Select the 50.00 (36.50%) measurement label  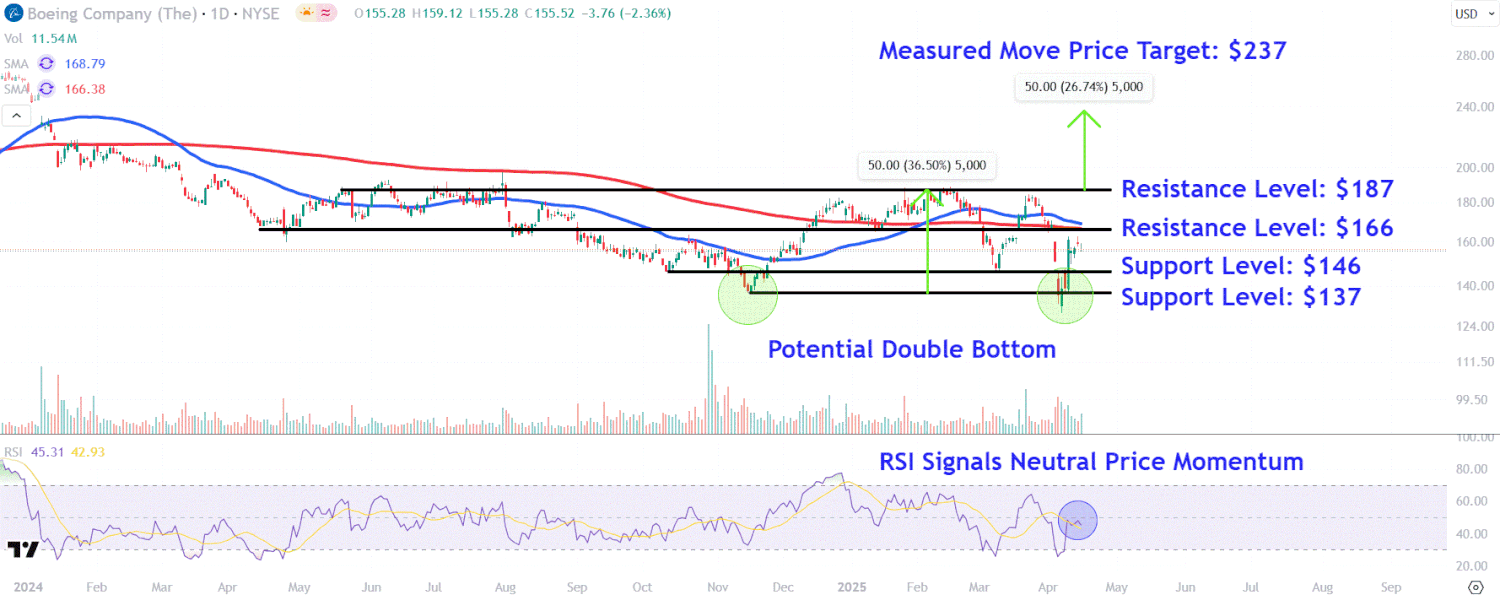pos(927,165)
